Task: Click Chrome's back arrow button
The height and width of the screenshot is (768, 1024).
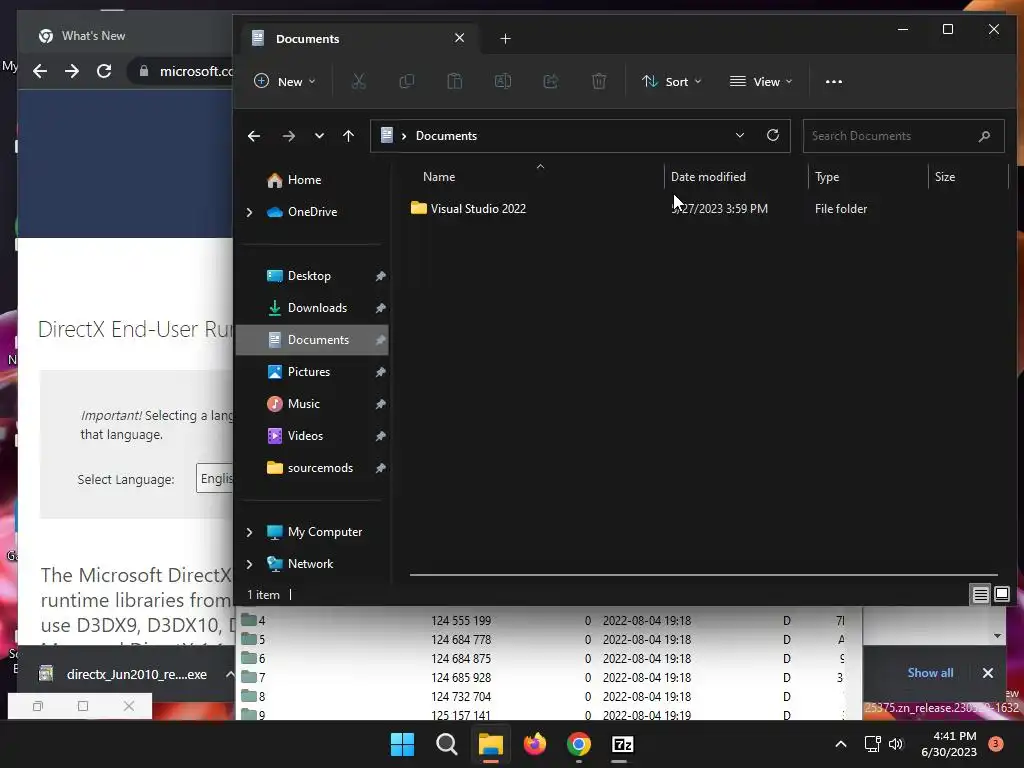Action: coord(40,71)
